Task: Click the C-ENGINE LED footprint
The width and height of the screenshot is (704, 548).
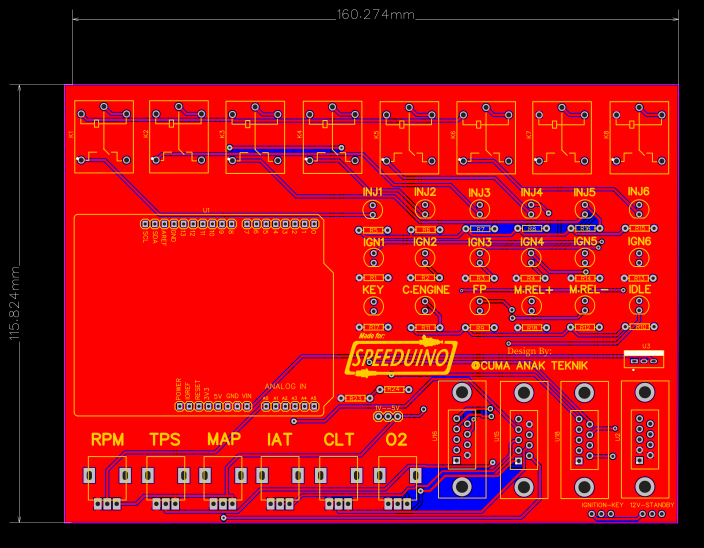Action: click(426, 308)
